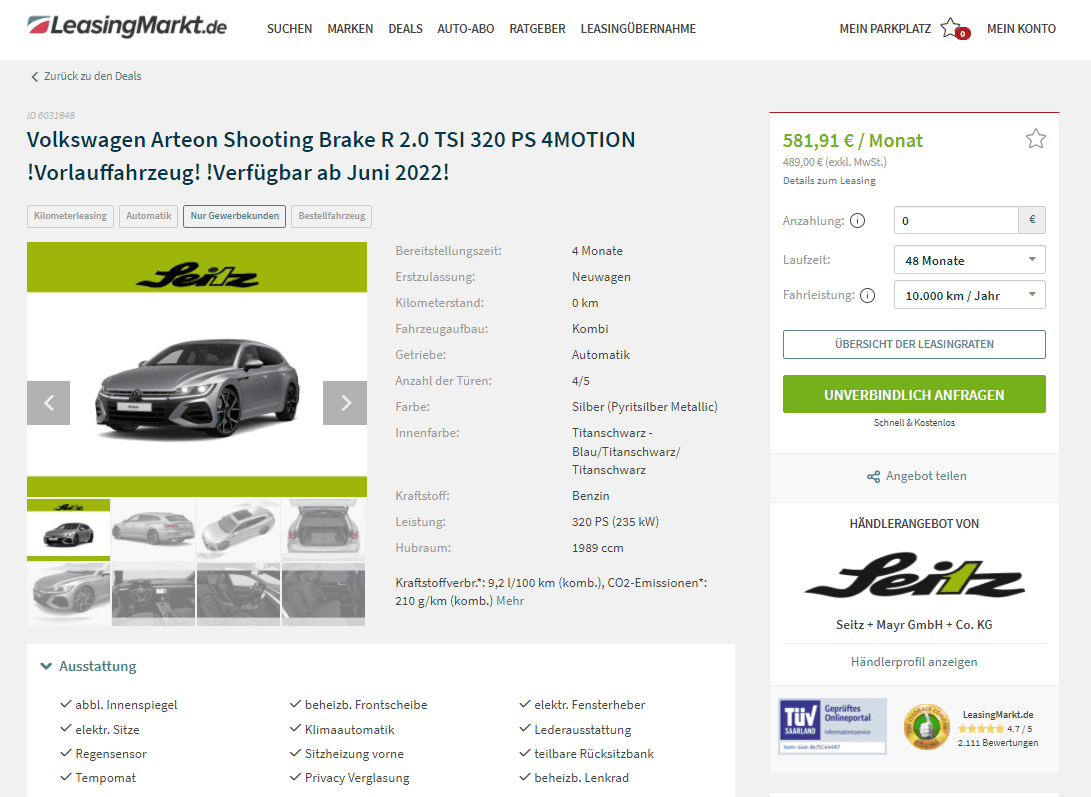The image size is (1091, 797).
Task: Click the Unverbindlich Anfragen button
Action: point(914,394)
